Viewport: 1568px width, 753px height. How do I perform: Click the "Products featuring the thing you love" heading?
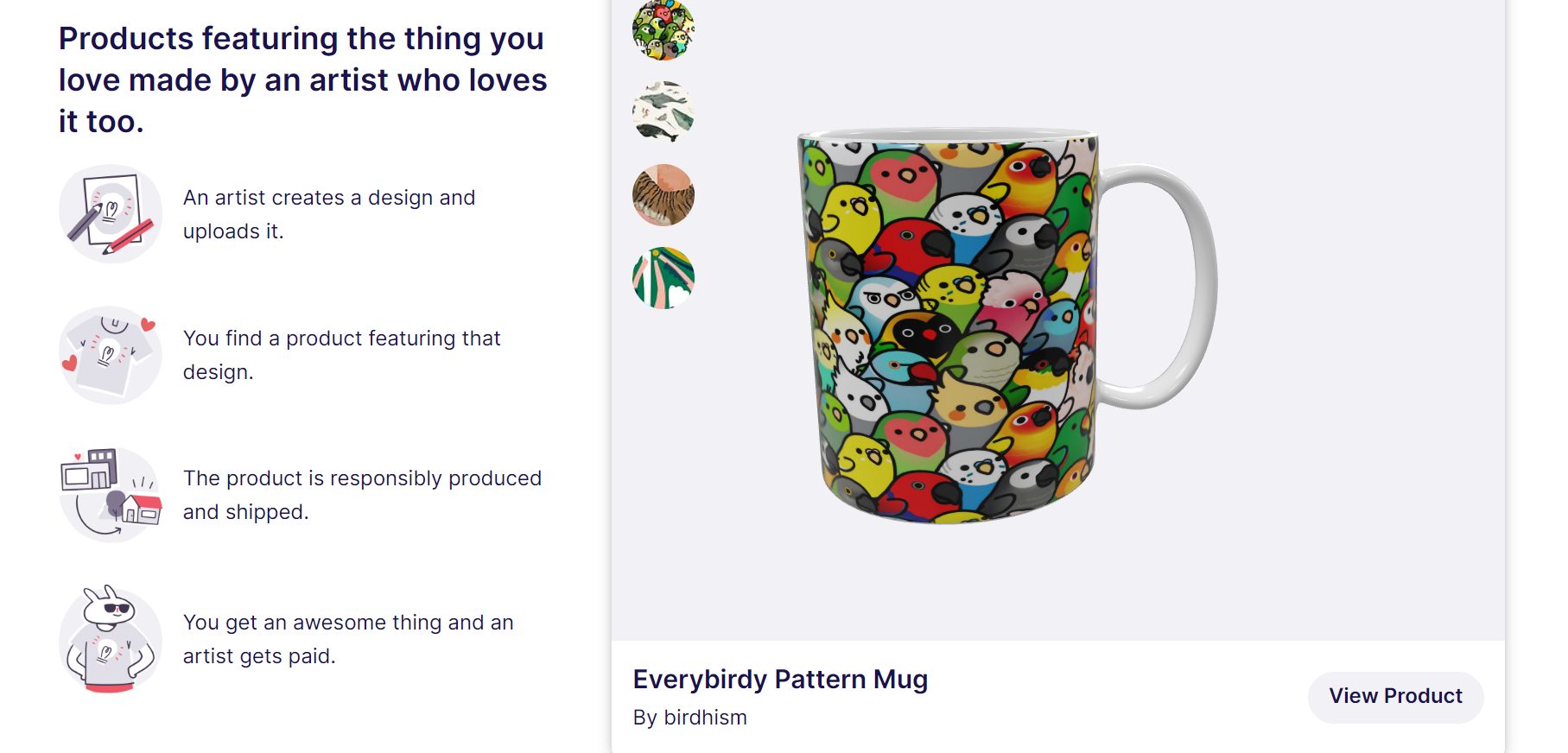302,79
